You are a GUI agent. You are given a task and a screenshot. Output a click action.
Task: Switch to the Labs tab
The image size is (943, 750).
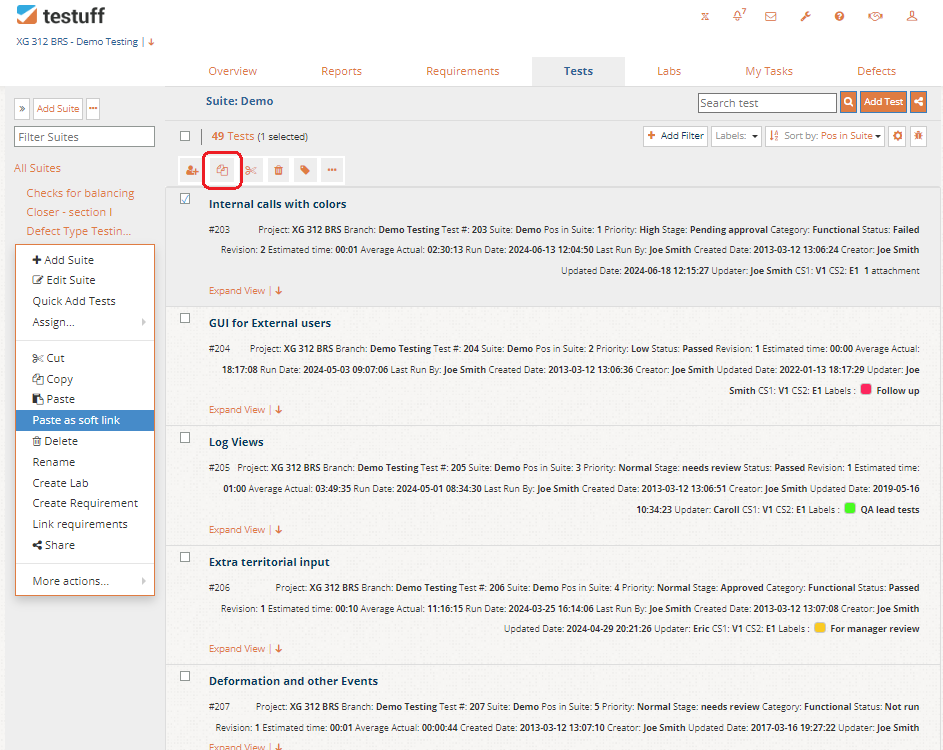[x=669, y=71]
